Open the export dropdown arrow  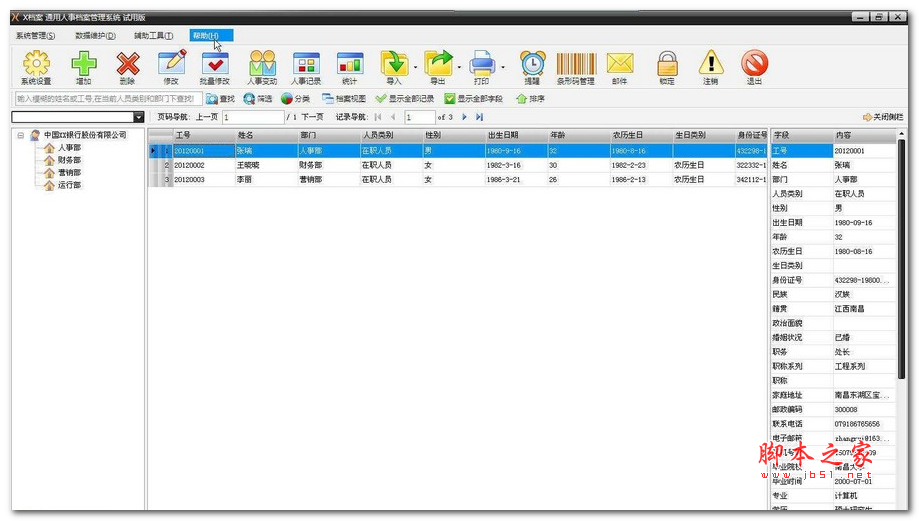[459, 67]
